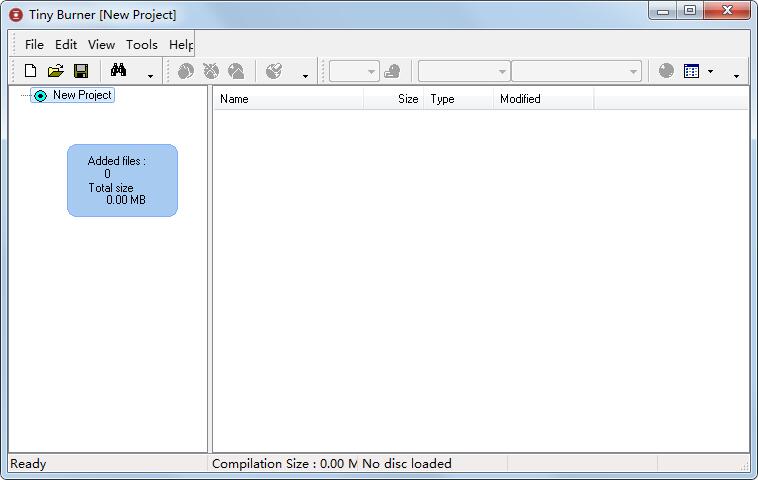The height and width of the screenshot is (480, 758).
Task: Click the New project blank page icon
Action: click(x=31, y=71)
